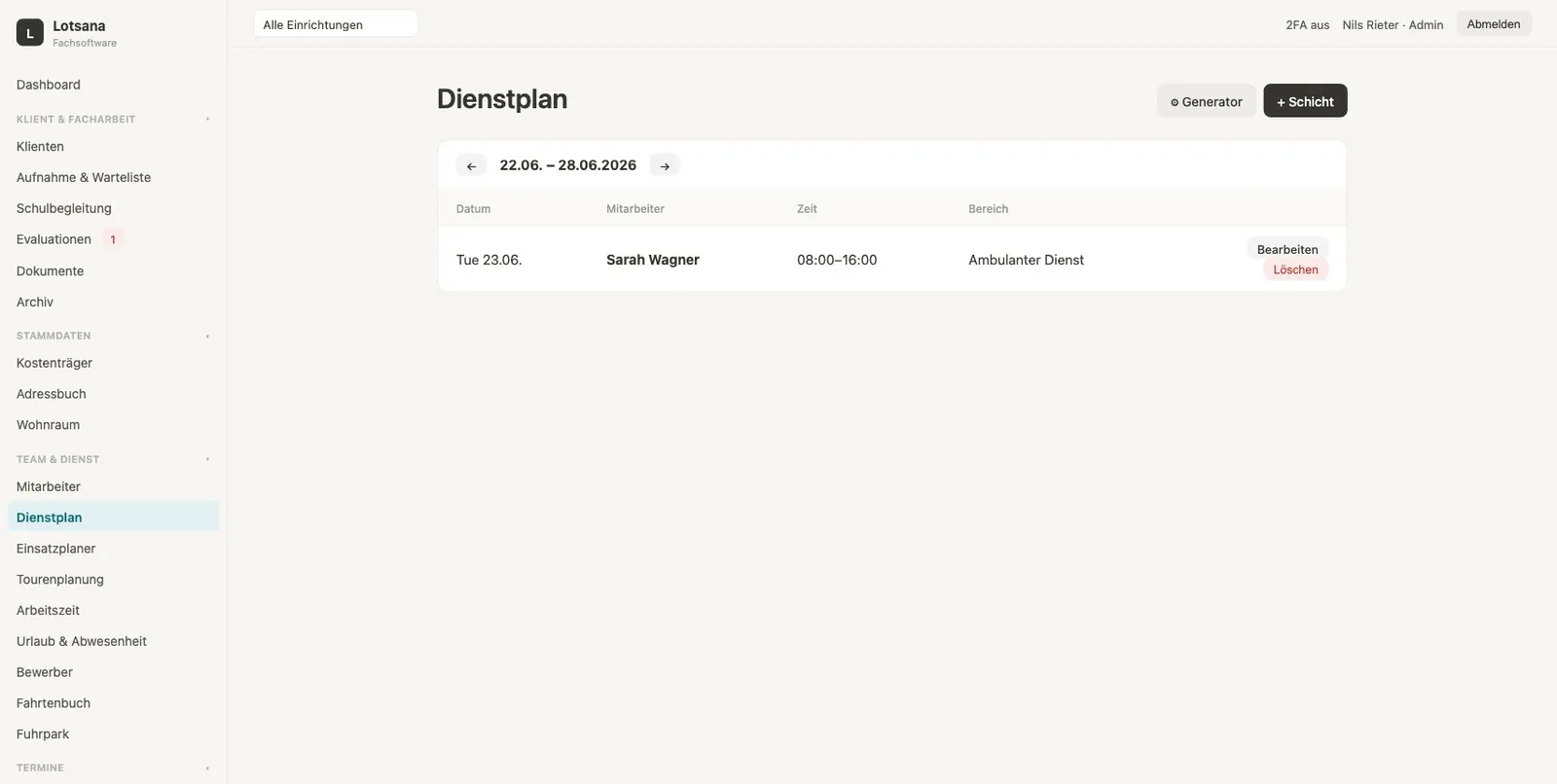1557x784 pixels.
Task: Open Adressbuch in the sidebar
Action: (114, 394)
